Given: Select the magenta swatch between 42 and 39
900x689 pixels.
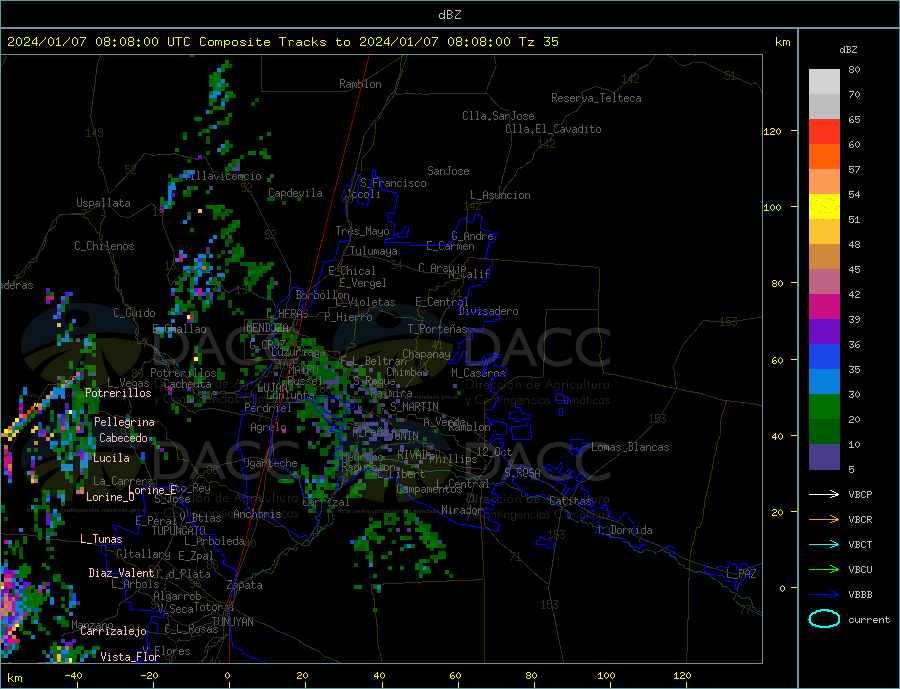Looking at the screenshot, I should (824, 307).
